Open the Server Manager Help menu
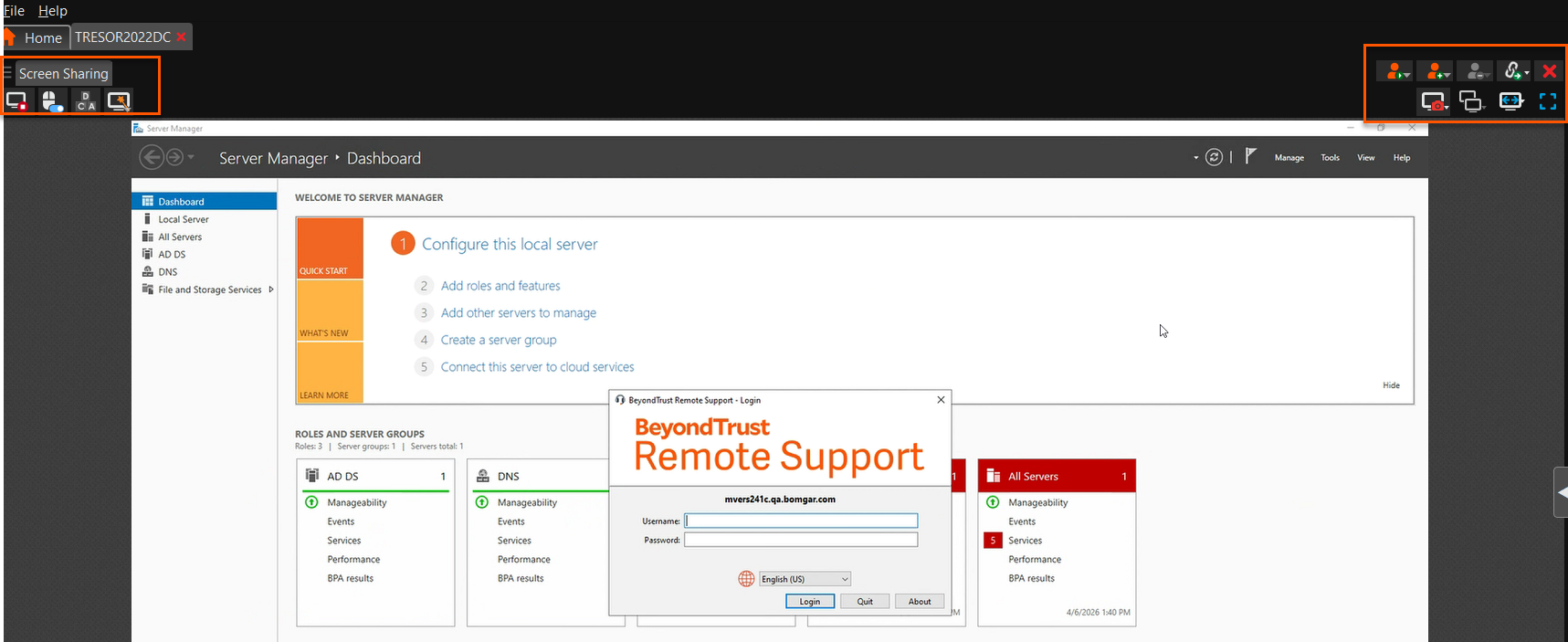The height and width of the screenshot is (642, 1568). pyautogui.click(x=1402, y=158)
